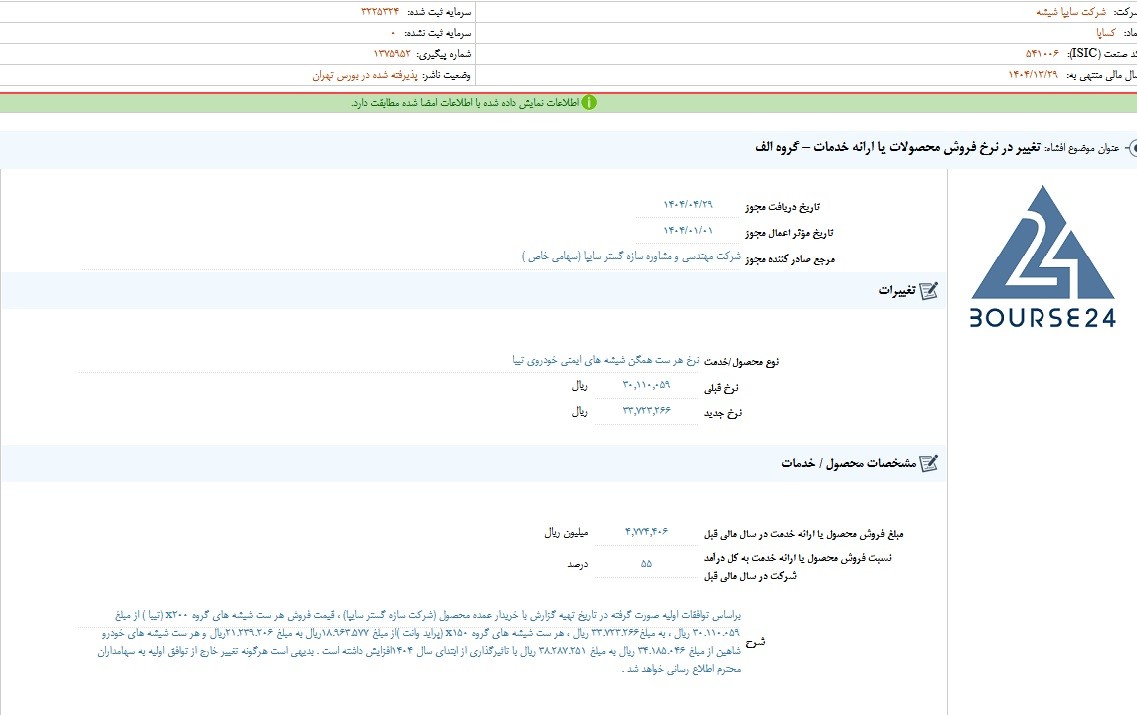1137x715 pixels.
Task: Select the new rate value ۳۳,۷۲۳,۲۶۶
Action: tap(646, 410)
